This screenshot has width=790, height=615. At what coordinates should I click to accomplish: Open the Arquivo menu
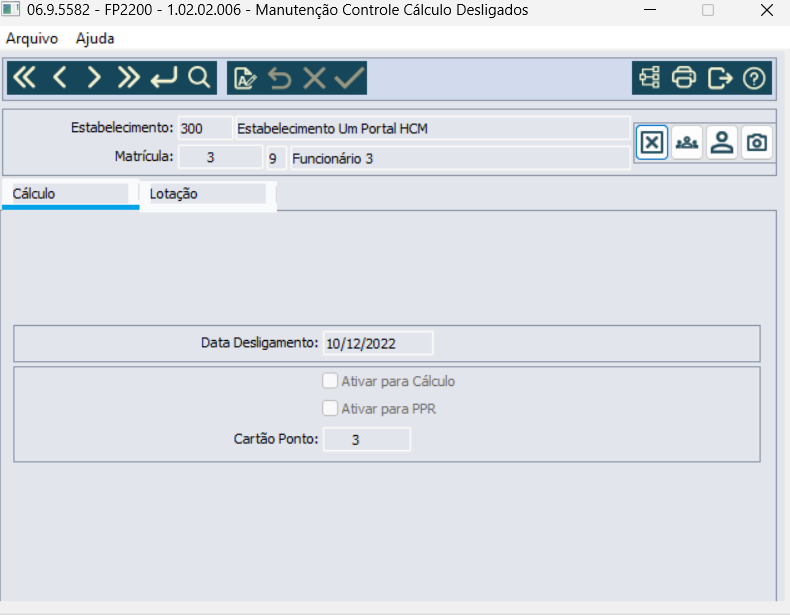pos(32,39)
